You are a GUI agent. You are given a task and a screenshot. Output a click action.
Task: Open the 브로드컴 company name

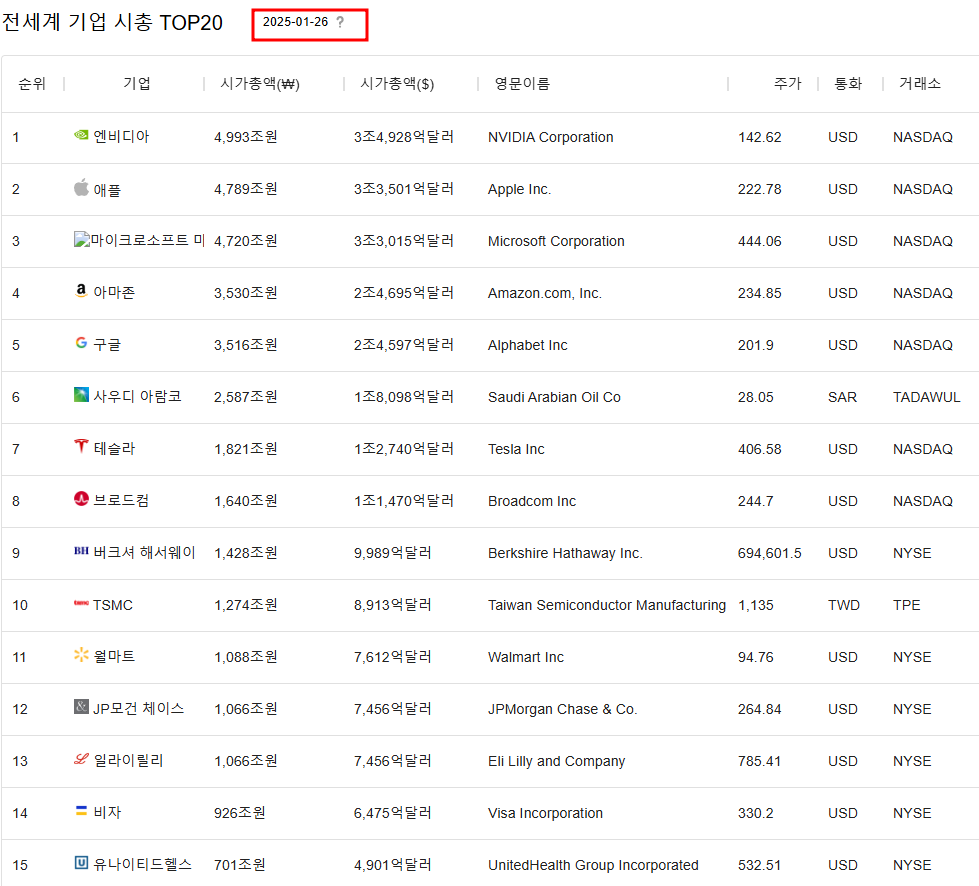pos(121,500)
